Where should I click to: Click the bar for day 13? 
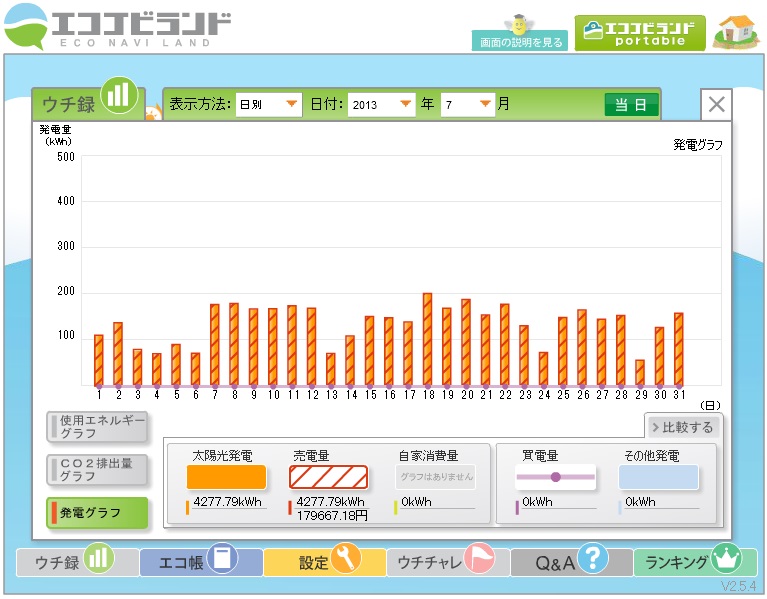coord(331,369)
